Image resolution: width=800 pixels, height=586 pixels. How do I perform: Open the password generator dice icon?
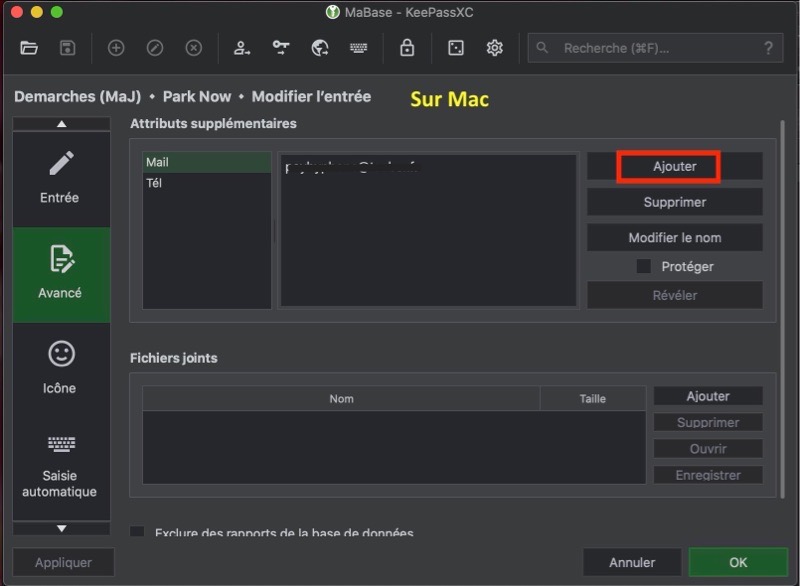coord(455,47)
